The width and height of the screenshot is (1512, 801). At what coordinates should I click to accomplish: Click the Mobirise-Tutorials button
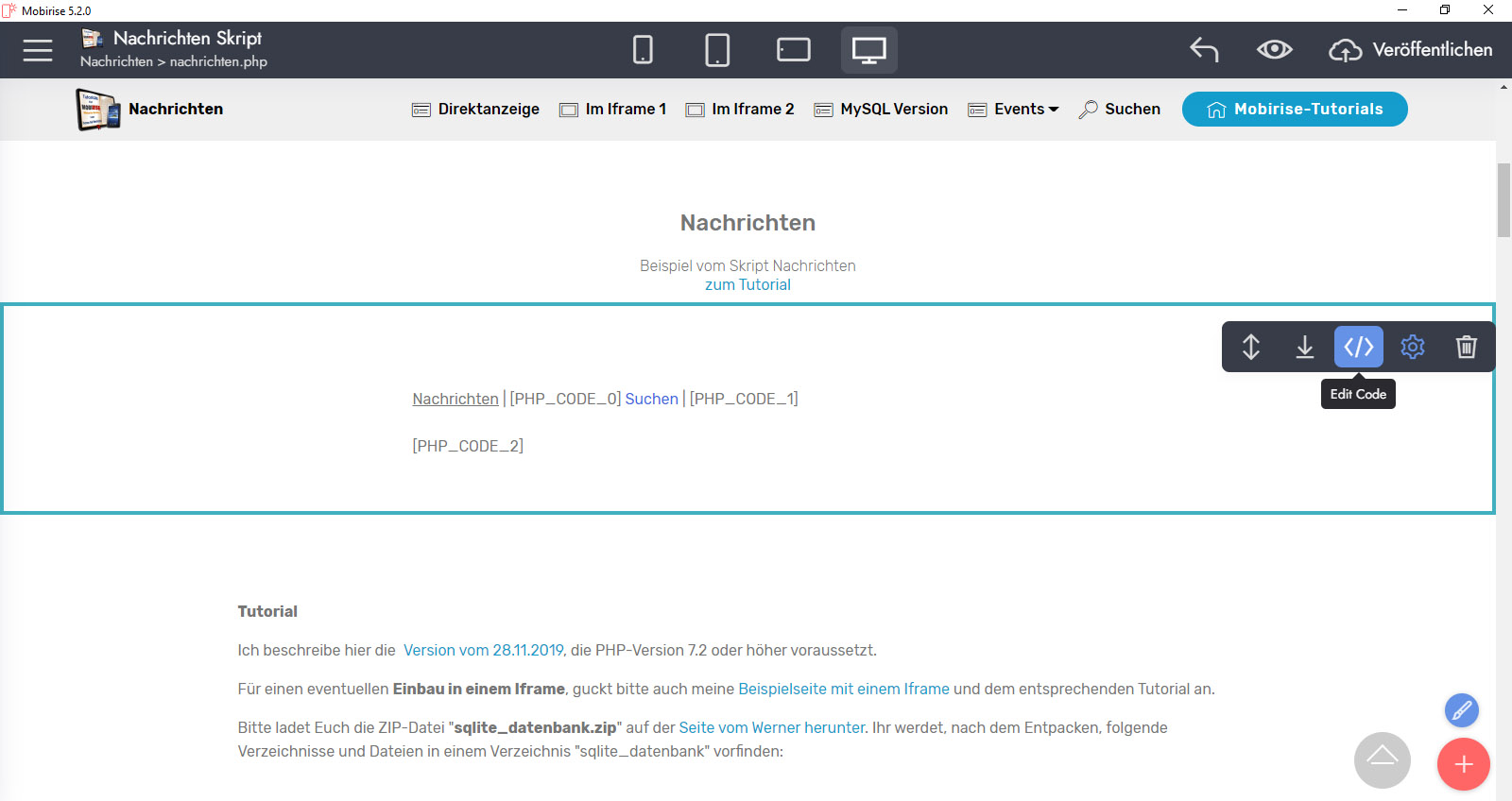pos(1294,110)
